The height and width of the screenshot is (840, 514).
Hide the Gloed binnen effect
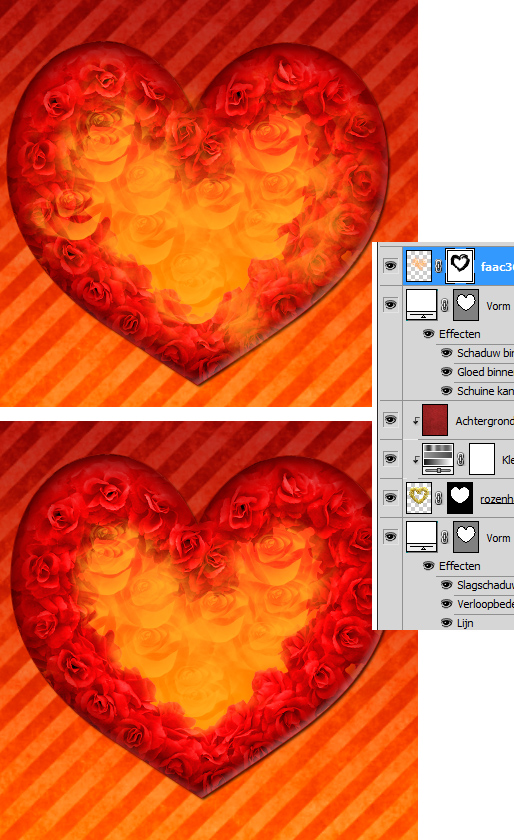446,371
